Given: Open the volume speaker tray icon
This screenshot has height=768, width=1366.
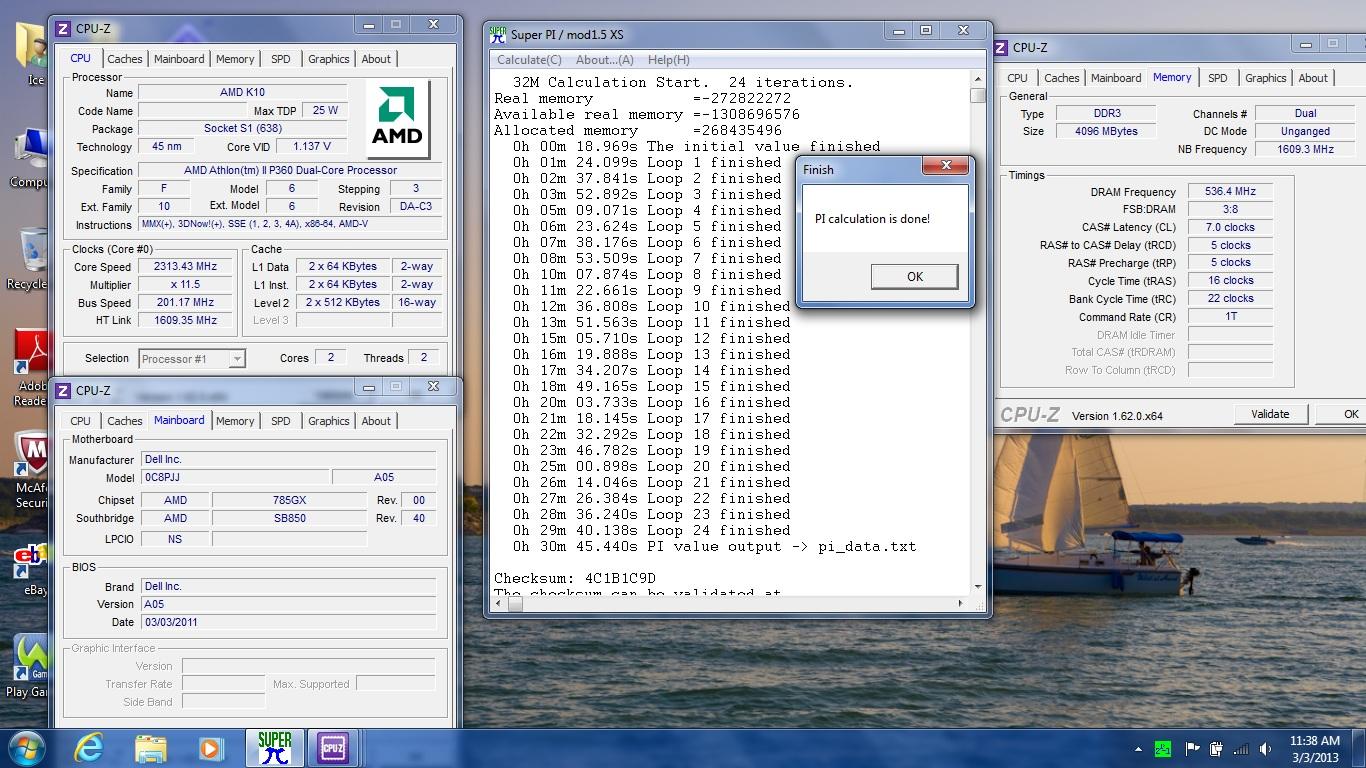Looking at the screenshot, I should 1266,749.
